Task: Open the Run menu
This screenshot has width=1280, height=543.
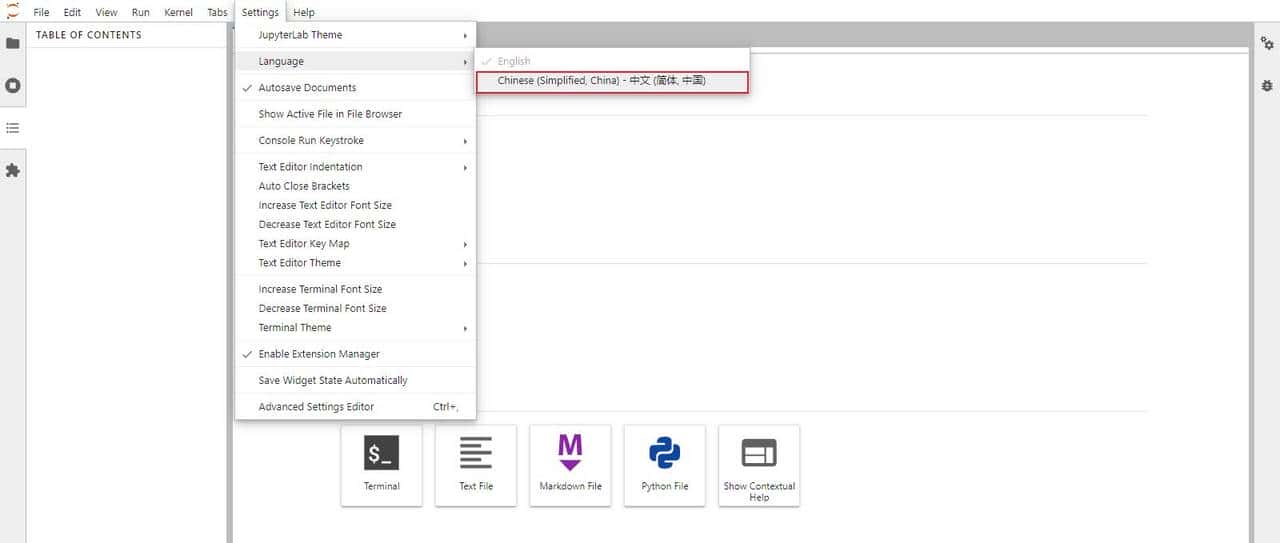Action: [140, 12]
